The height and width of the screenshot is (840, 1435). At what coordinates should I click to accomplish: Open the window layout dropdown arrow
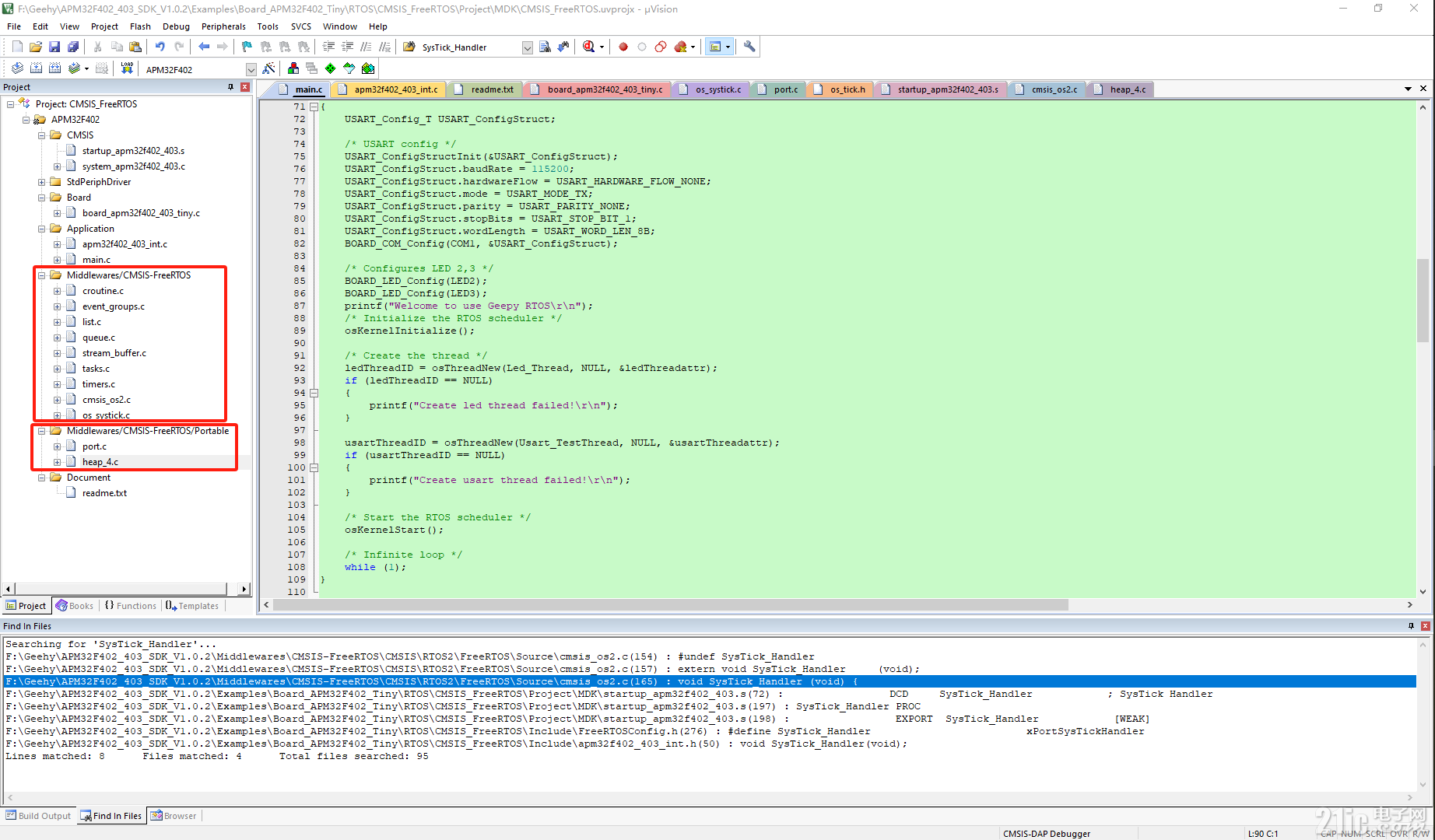click(728, 47)
